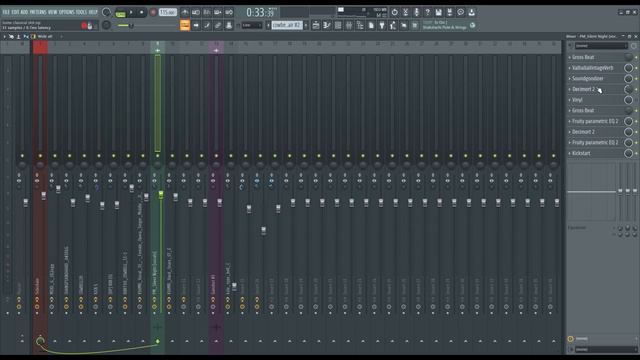640x360 pixels.
Task: Click the Play button in transport
Action: [131, 13]
